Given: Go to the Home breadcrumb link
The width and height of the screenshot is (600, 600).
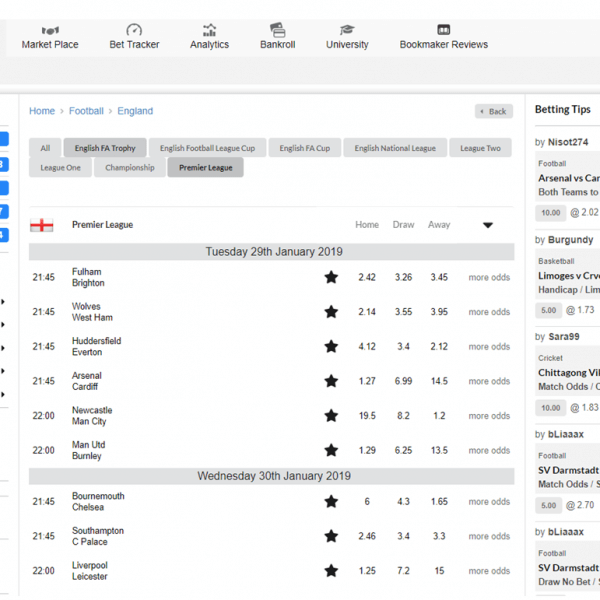Looking at the screenshot, I should click(42, 111).
